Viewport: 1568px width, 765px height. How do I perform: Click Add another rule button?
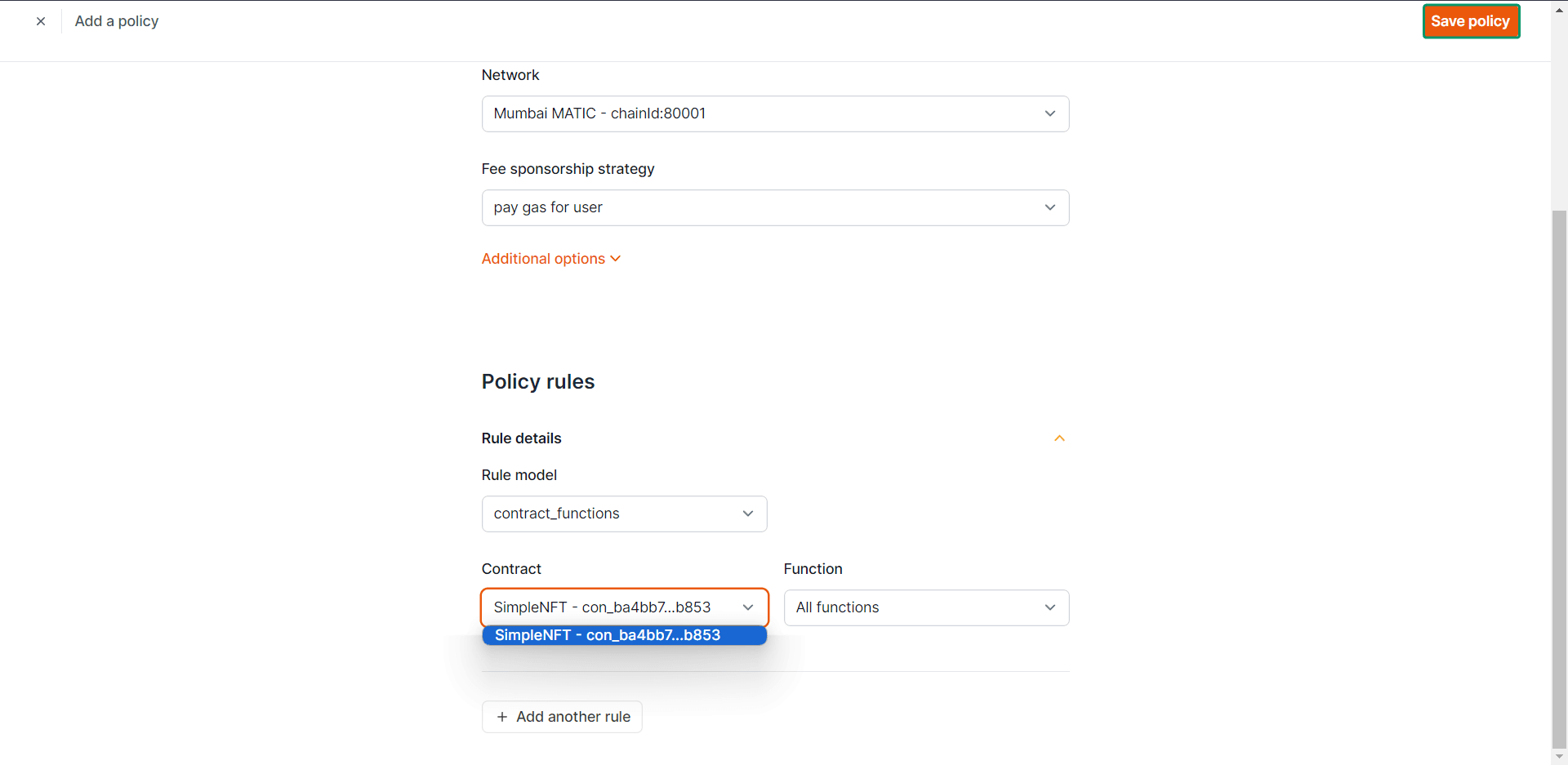(x=562, y=717)
